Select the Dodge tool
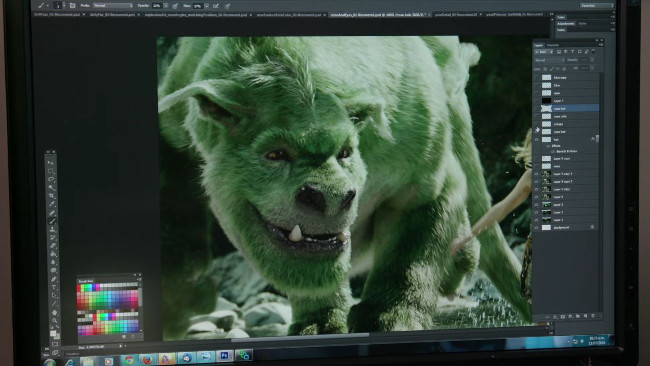Image resolution: width=650 pixels, height=366 pixels. (53, 270)
